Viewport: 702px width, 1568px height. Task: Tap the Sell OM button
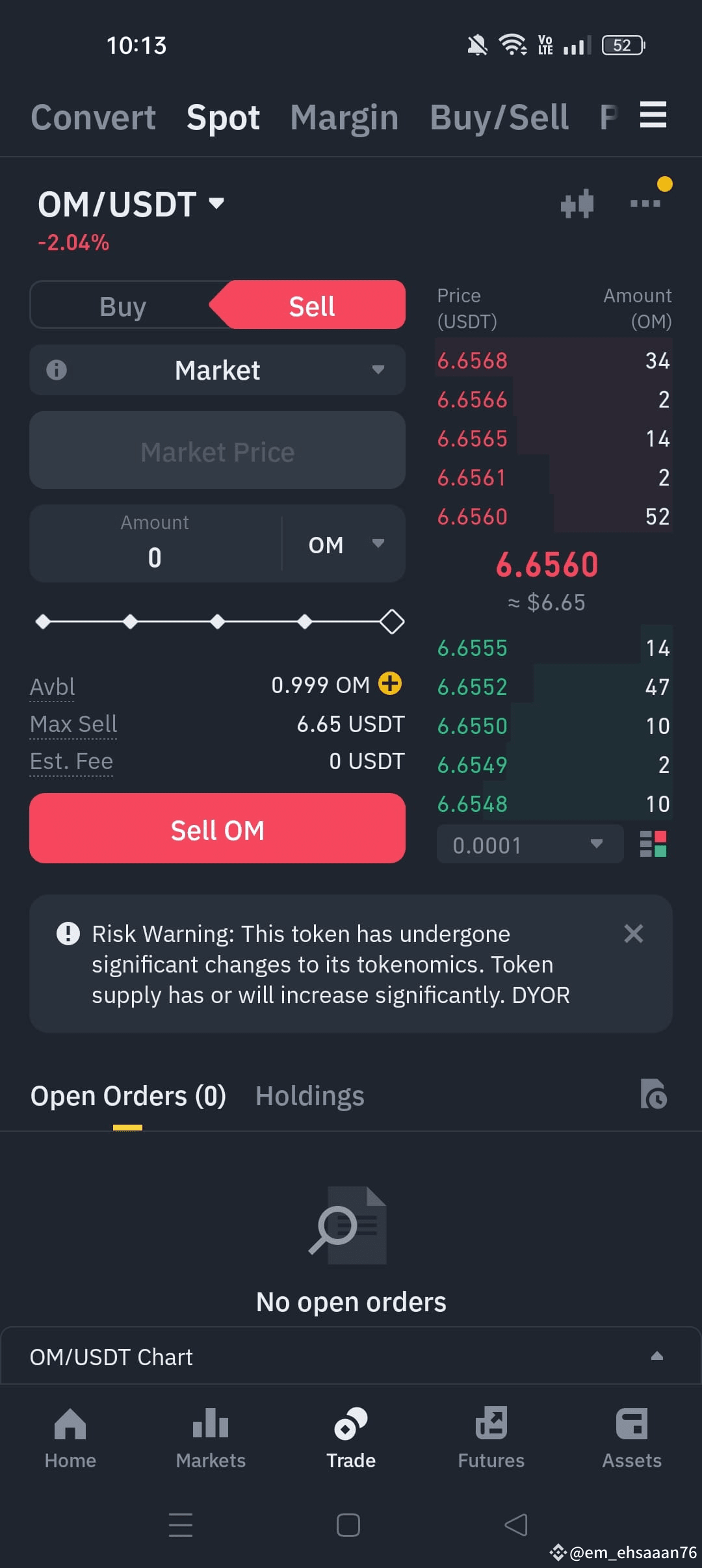point(218,829)
